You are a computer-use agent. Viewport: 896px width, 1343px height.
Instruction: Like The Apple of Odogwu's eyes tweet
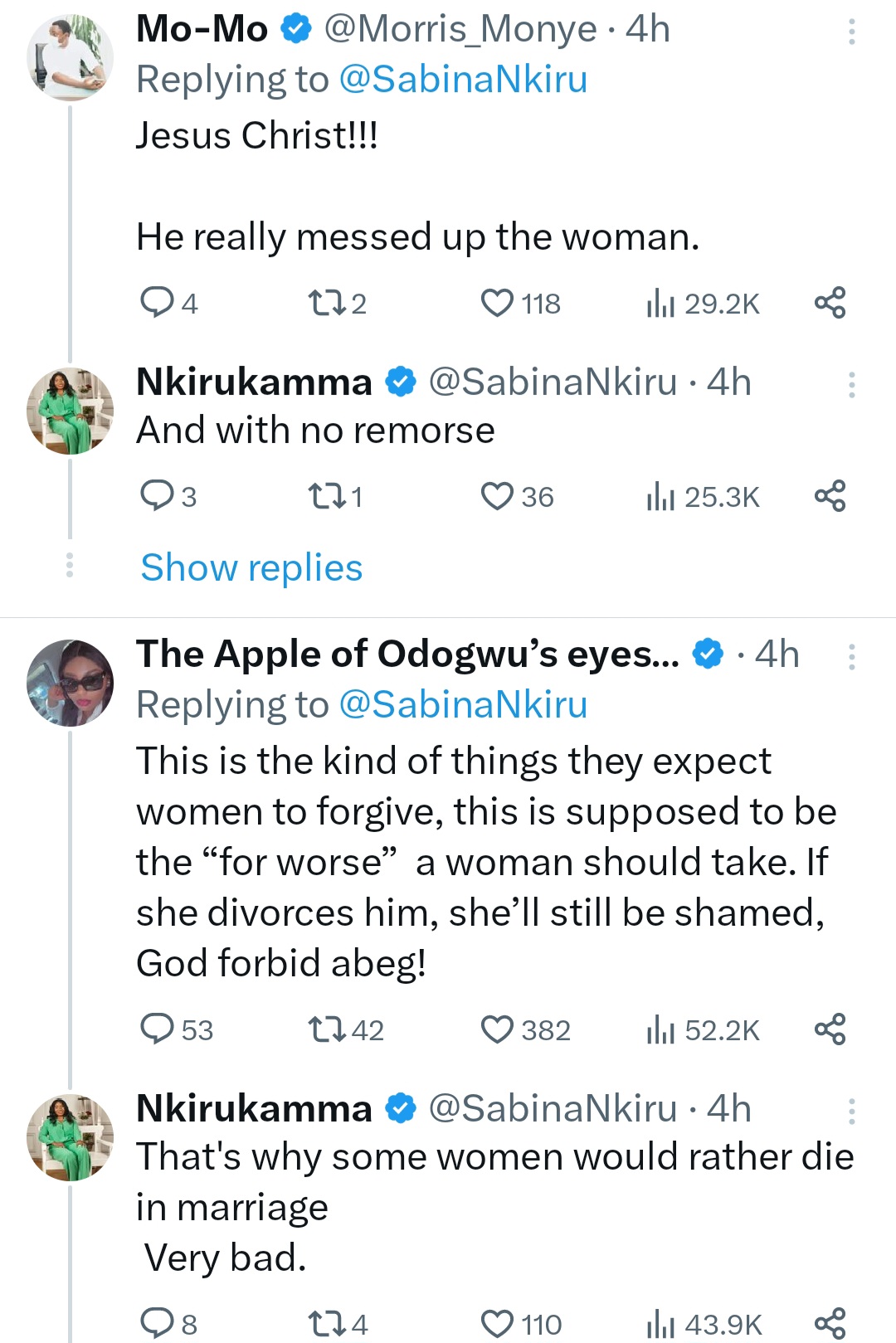[x=497, y=1029]
